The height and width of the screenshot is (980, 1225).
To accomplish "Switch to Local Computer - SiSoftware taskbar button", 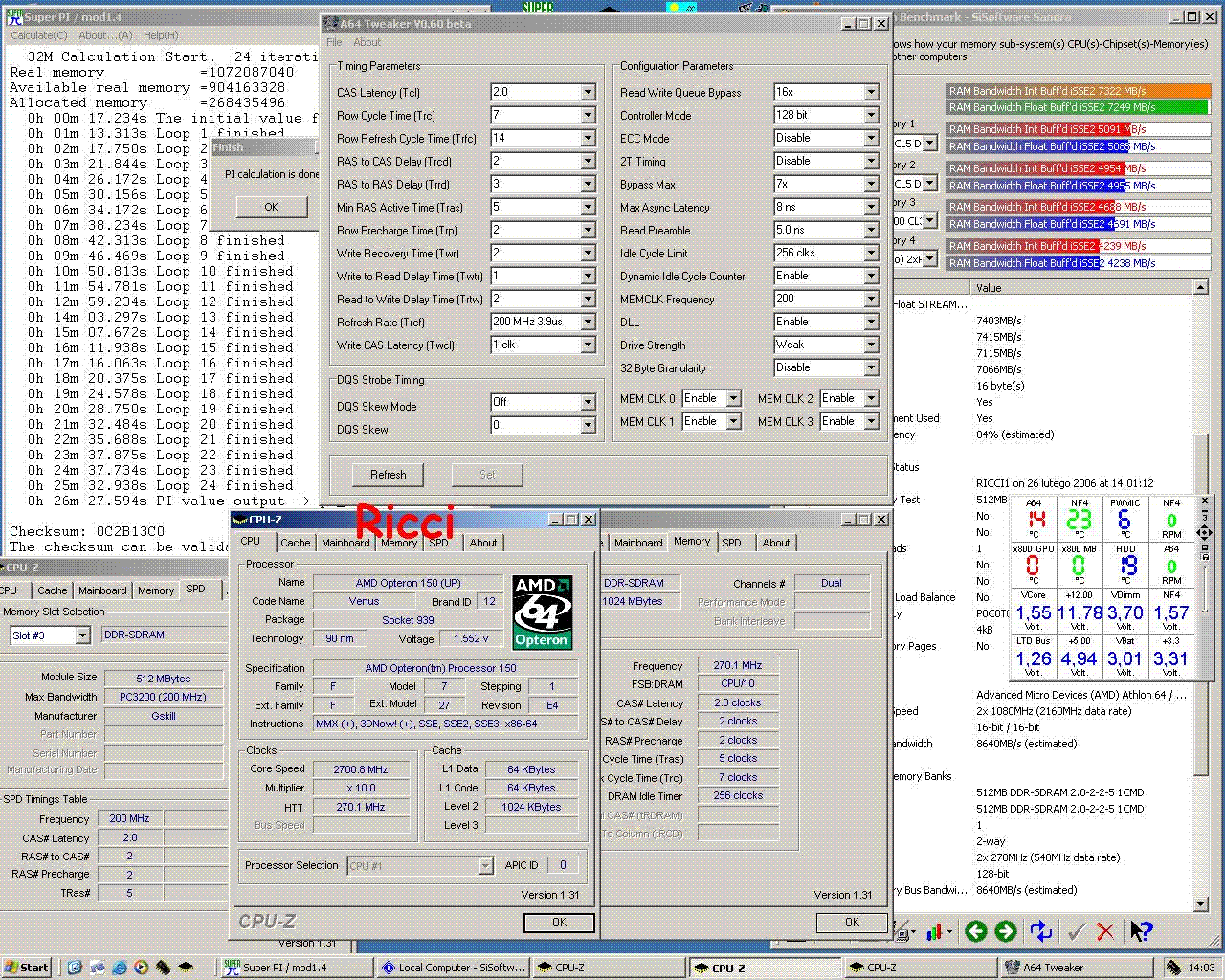I will (454, 968).
